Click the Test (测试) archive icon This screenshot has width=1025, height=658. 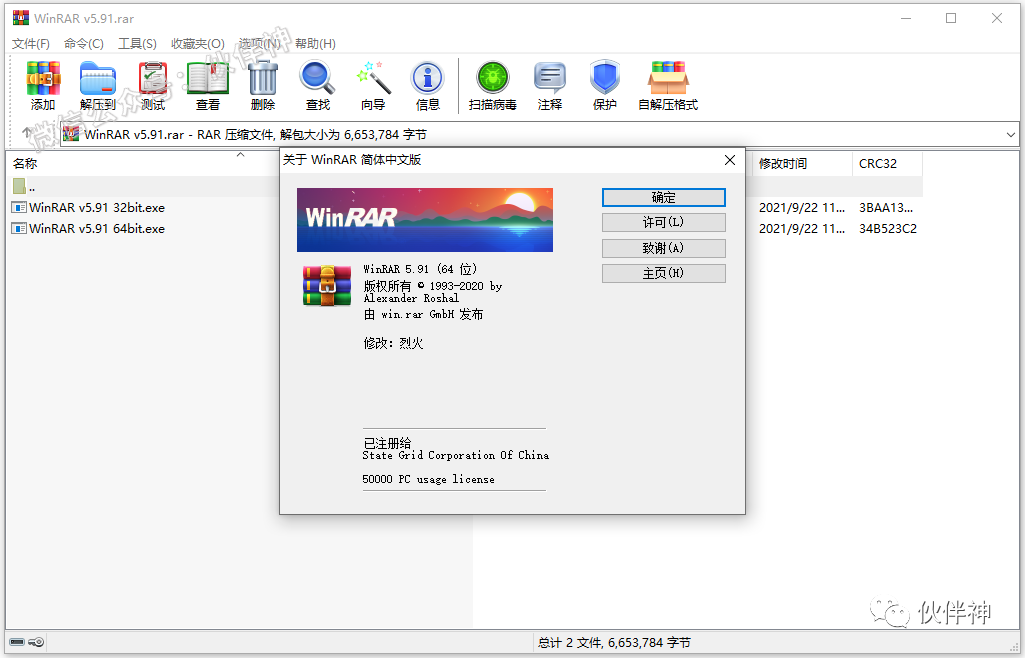(153, 86)
